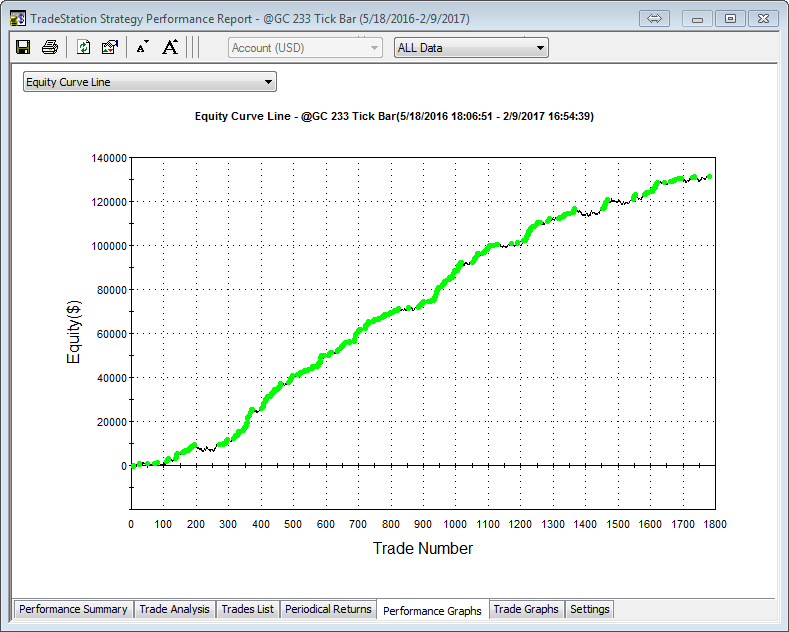Image resolution: width=789 pixels, height=632 pixels.
Task: Increase font size with large A icon
Action: (170, 47)
